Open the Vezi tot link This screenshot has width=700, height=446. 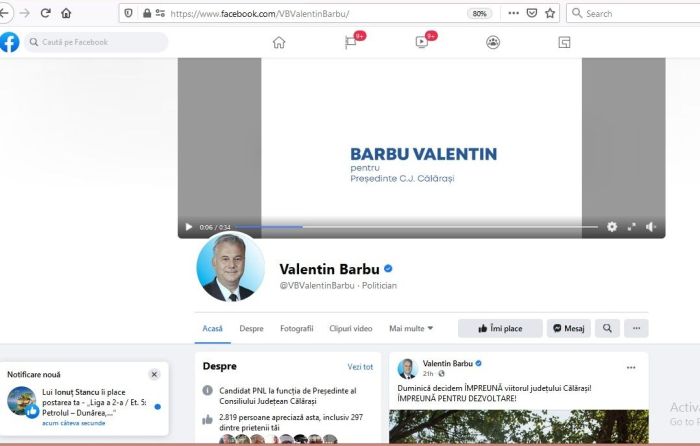point(360,367)
